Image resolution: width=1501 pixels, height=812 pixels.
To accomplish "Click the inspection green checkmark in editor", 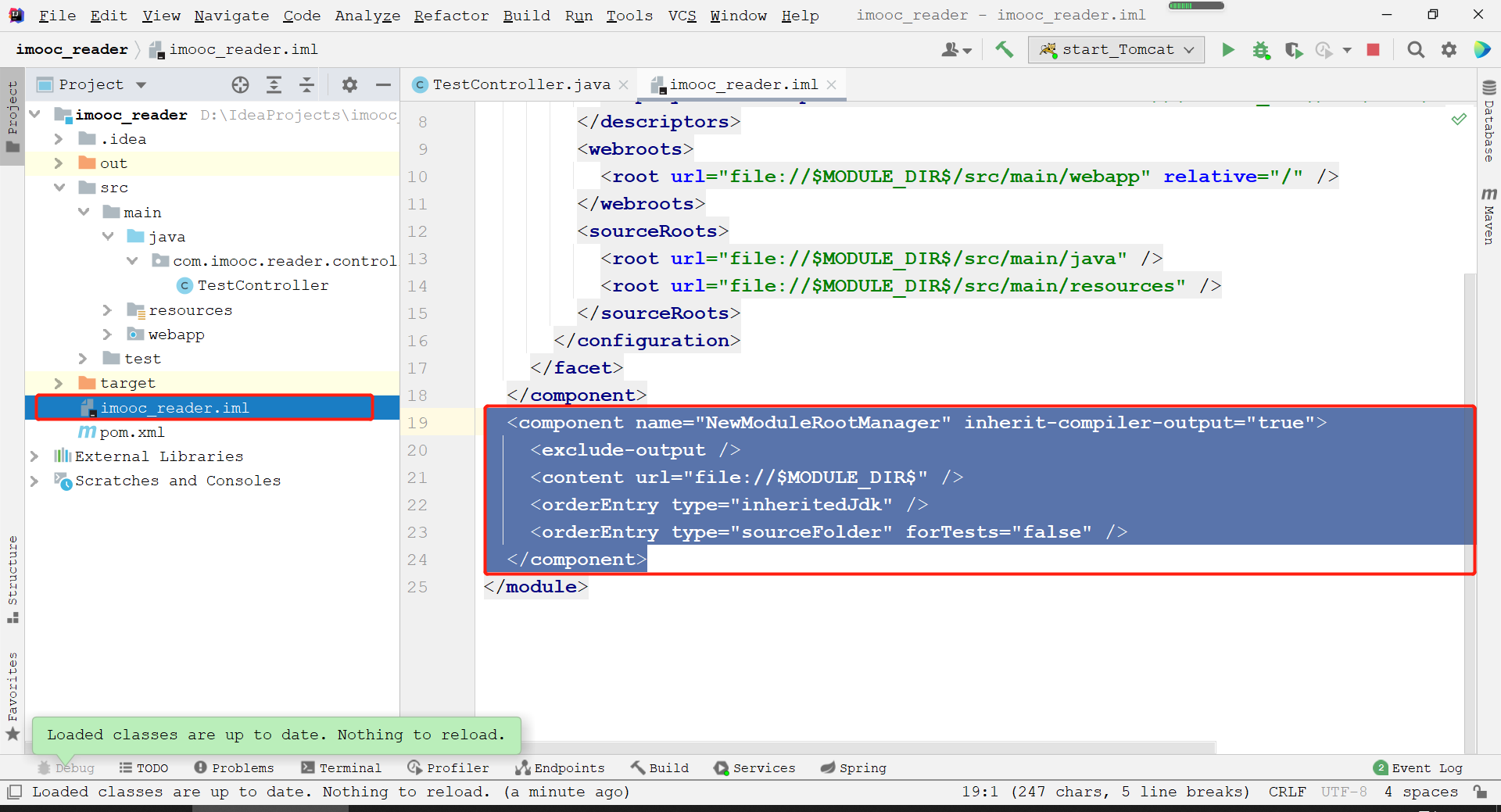I will [1459, 119].
